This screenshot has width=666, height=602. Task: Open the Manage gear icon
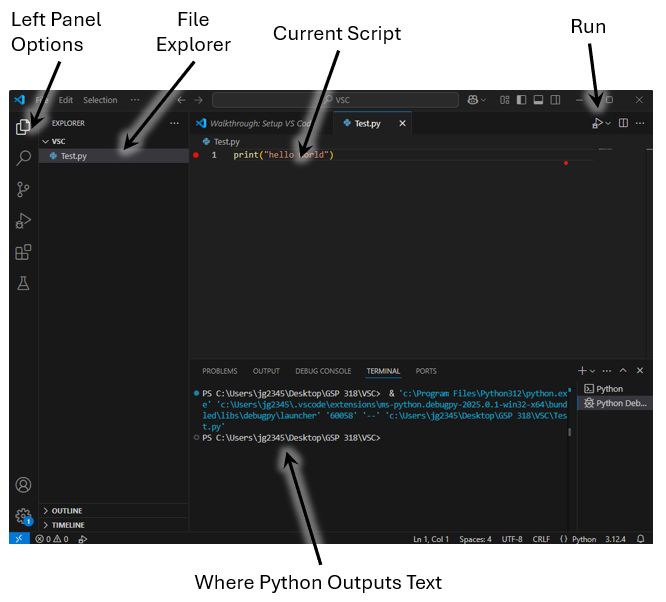tap(23, 516)
